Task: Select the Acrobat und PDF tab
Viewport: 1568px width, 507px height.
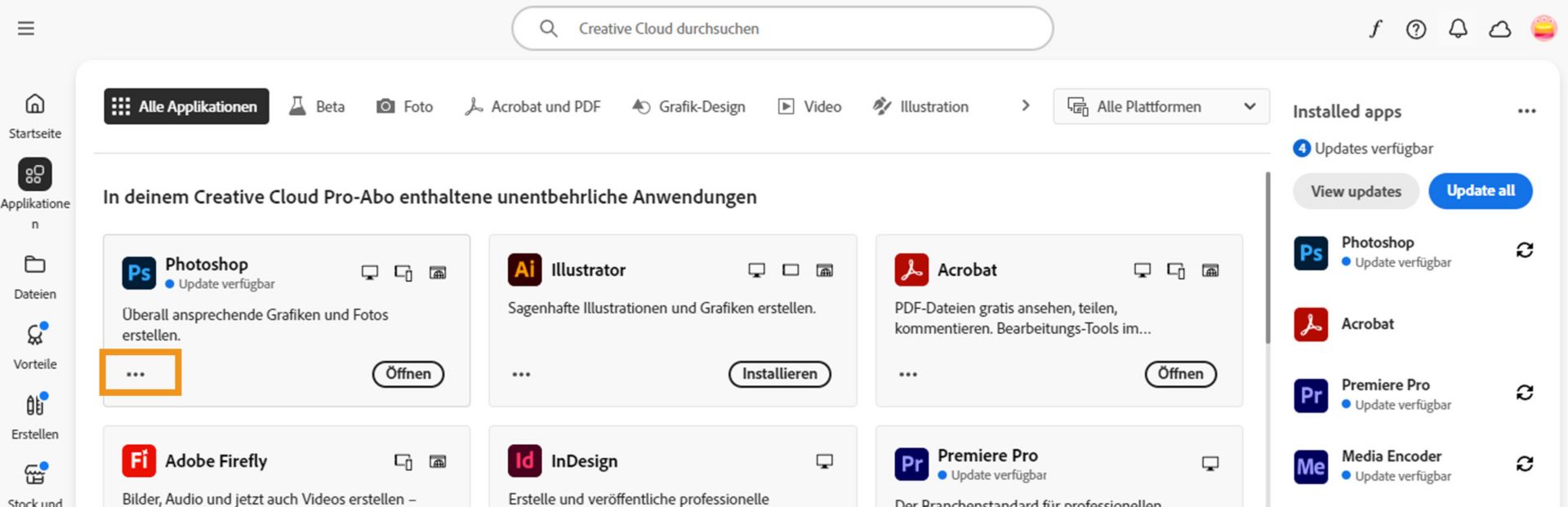Action: 532,106
